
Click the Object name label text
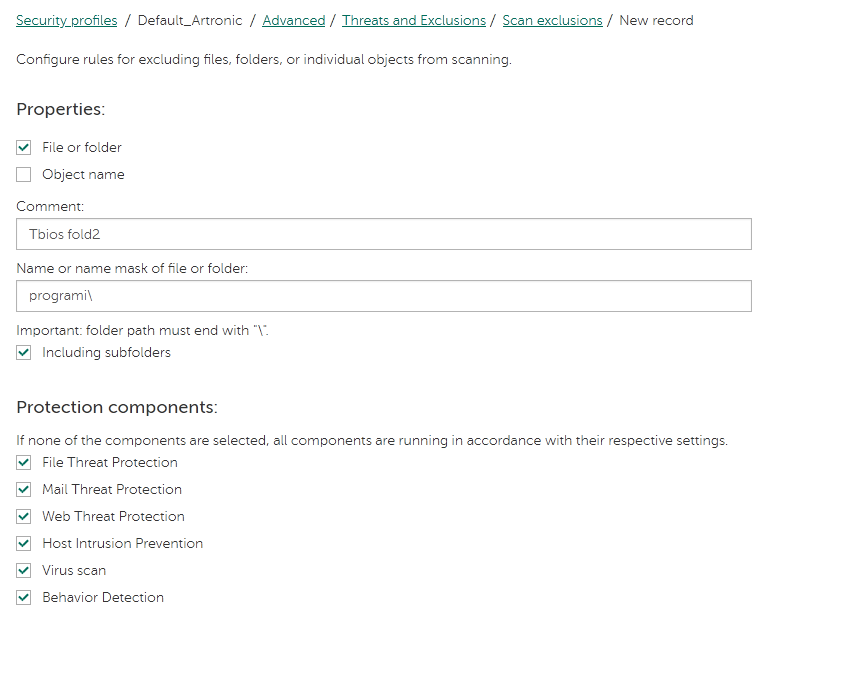point(83,174)
